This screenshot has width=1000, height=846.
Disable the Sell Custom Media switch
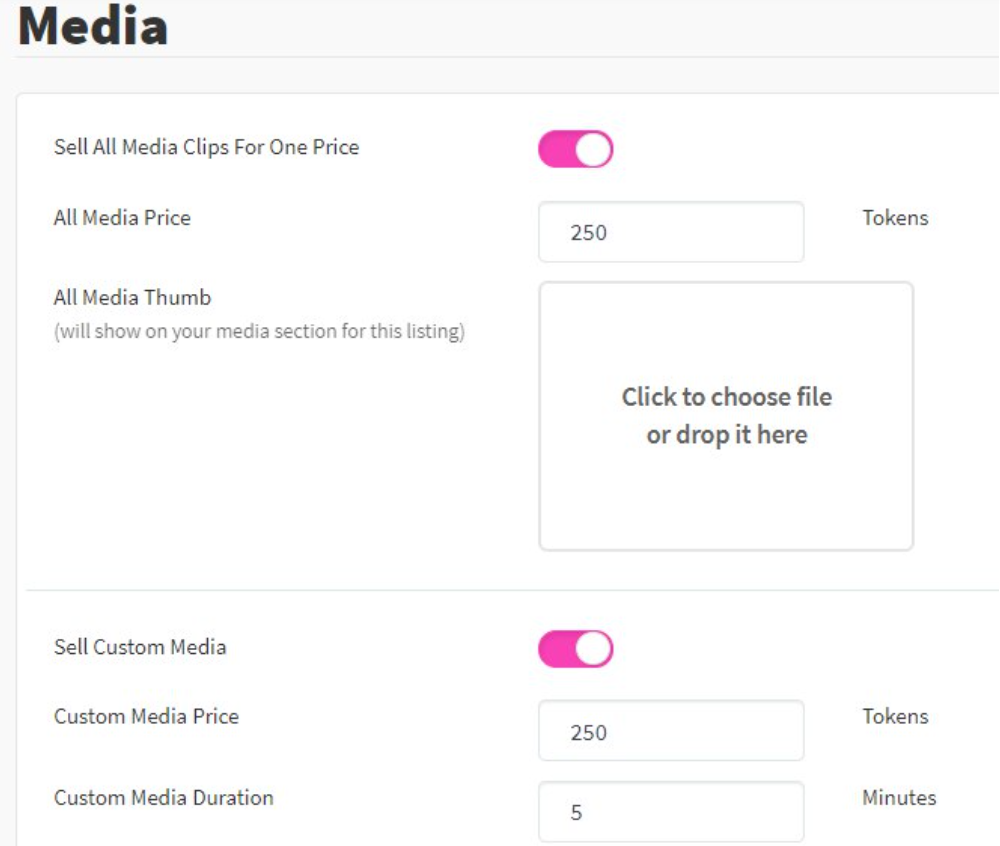575,649
